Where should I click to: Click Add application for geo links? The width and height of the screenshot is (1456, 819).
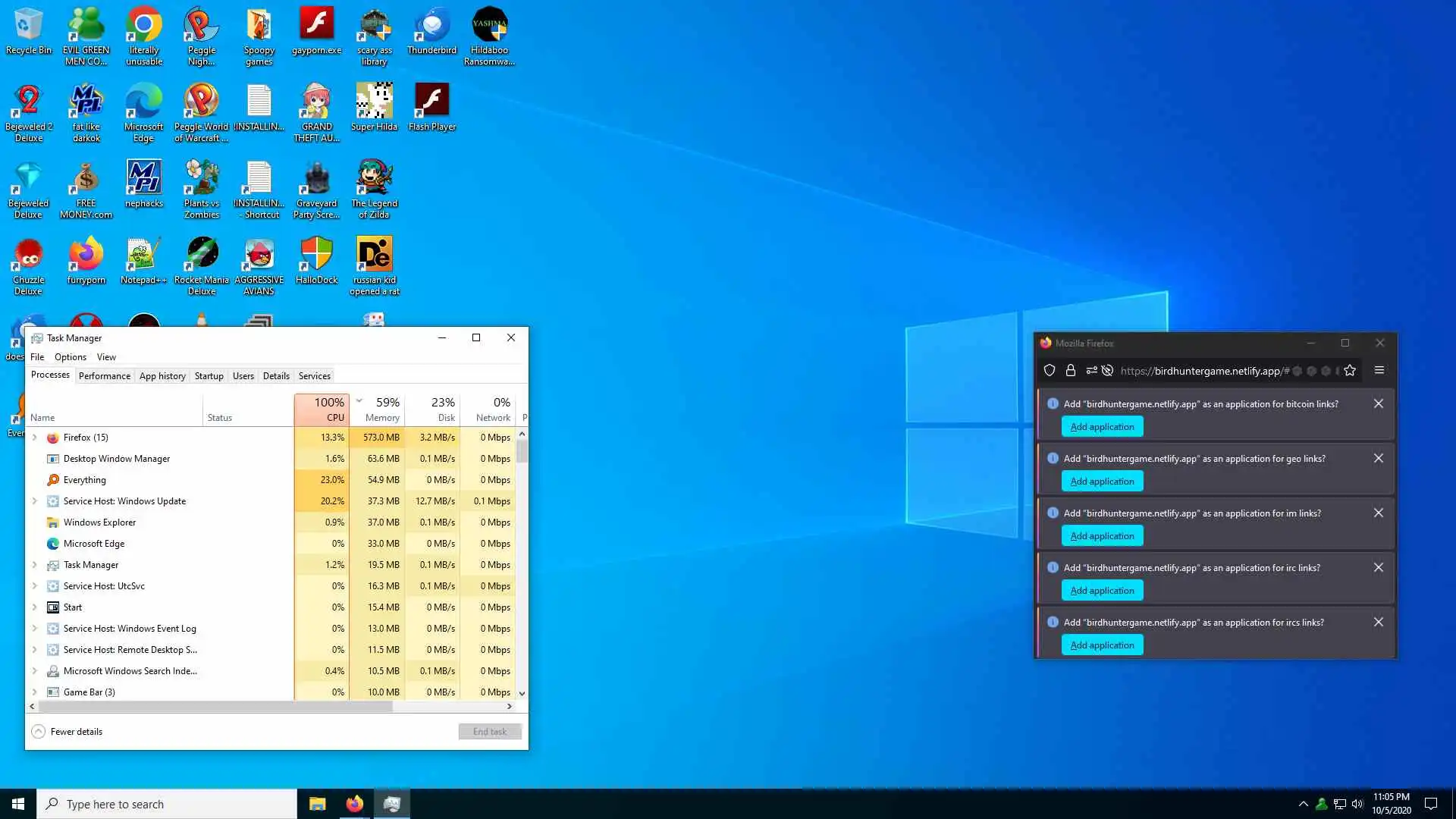(x=1102, y=482)
